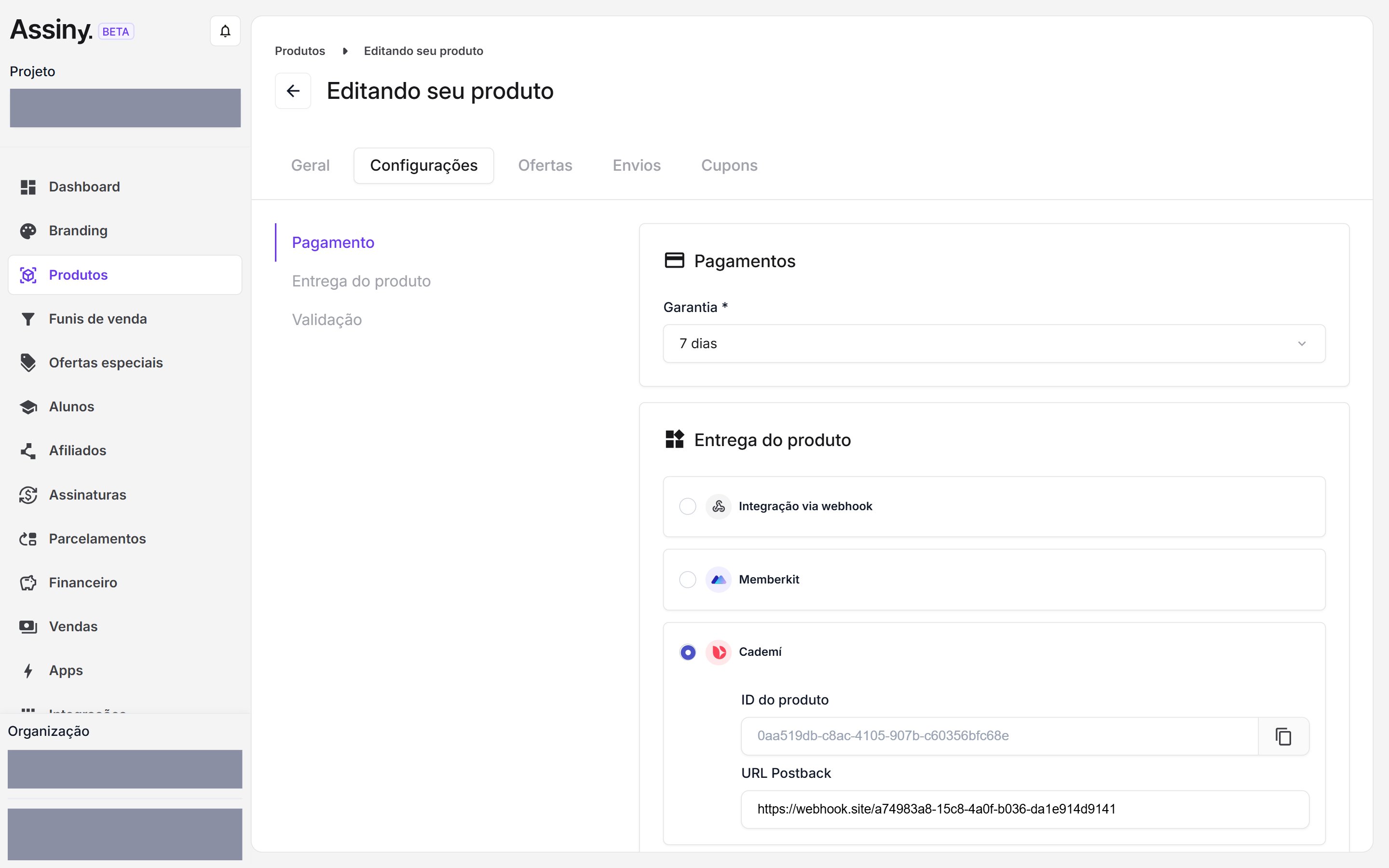Click the URL Postback input field
The width and height of the screenshot is (1389, 868).
point(1024,810)
